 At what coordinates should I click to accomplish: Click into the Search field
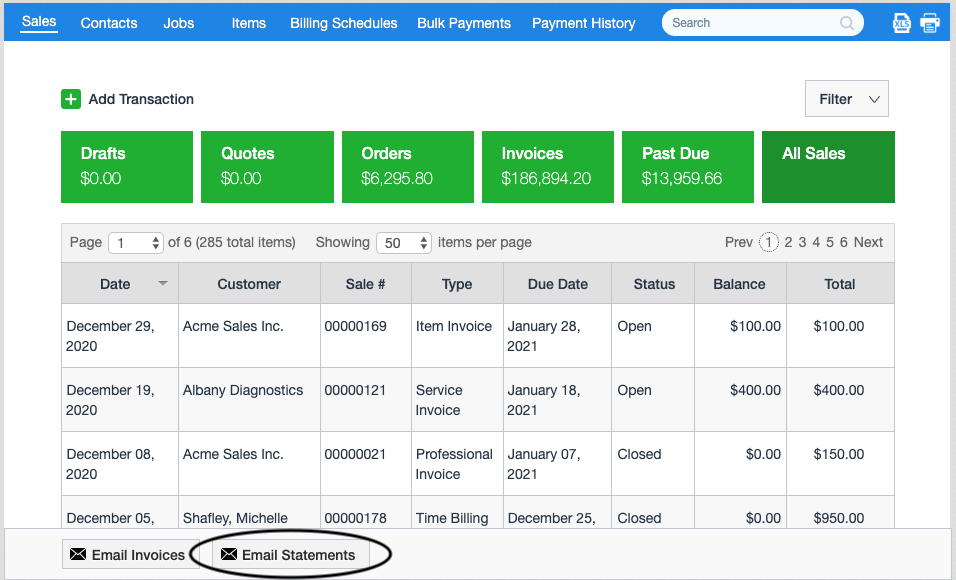[x=750, y=23]
